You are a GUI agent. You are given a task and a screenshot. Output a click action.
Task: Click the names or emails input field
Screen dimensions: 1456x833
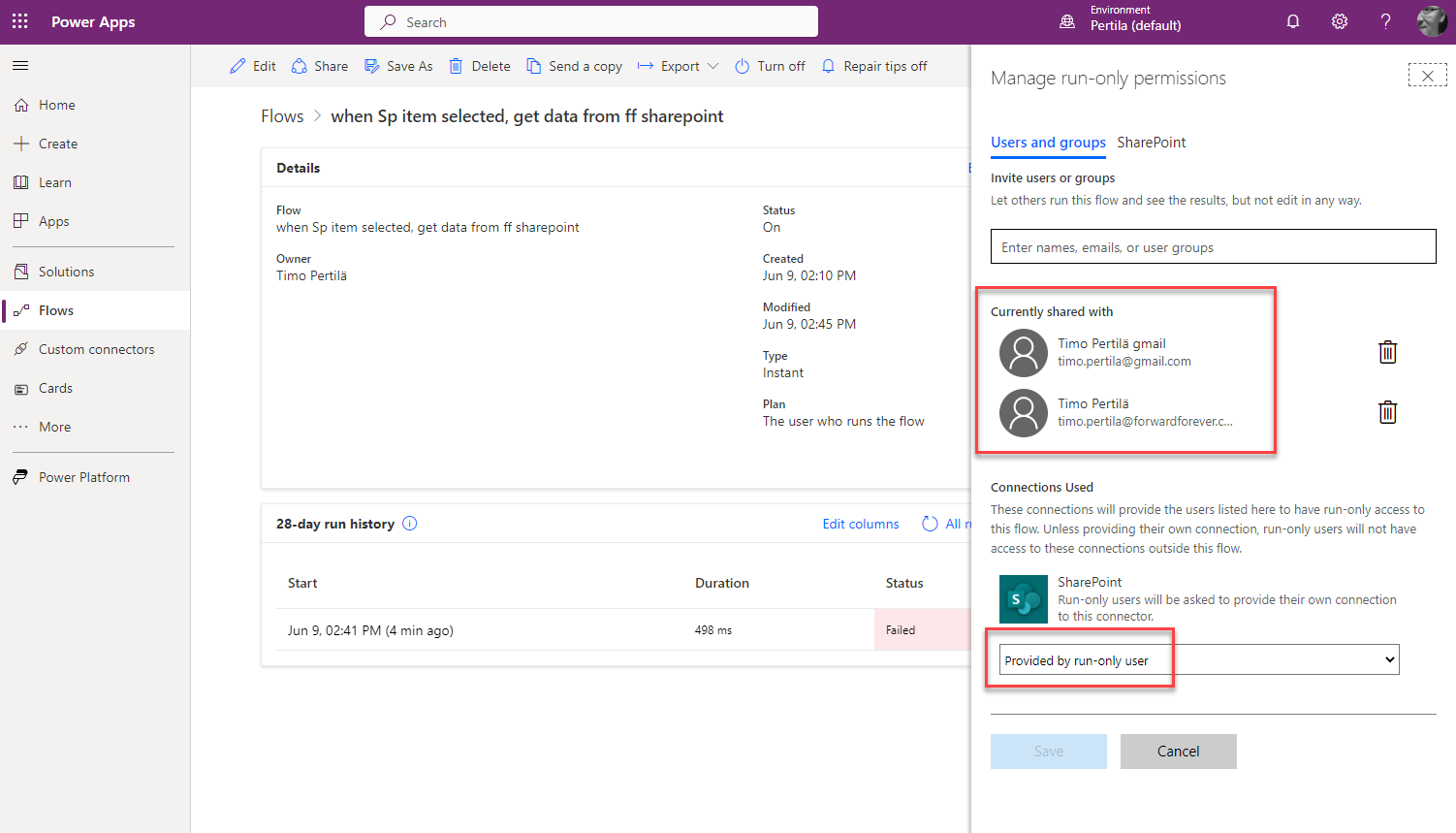[1213, 247]
